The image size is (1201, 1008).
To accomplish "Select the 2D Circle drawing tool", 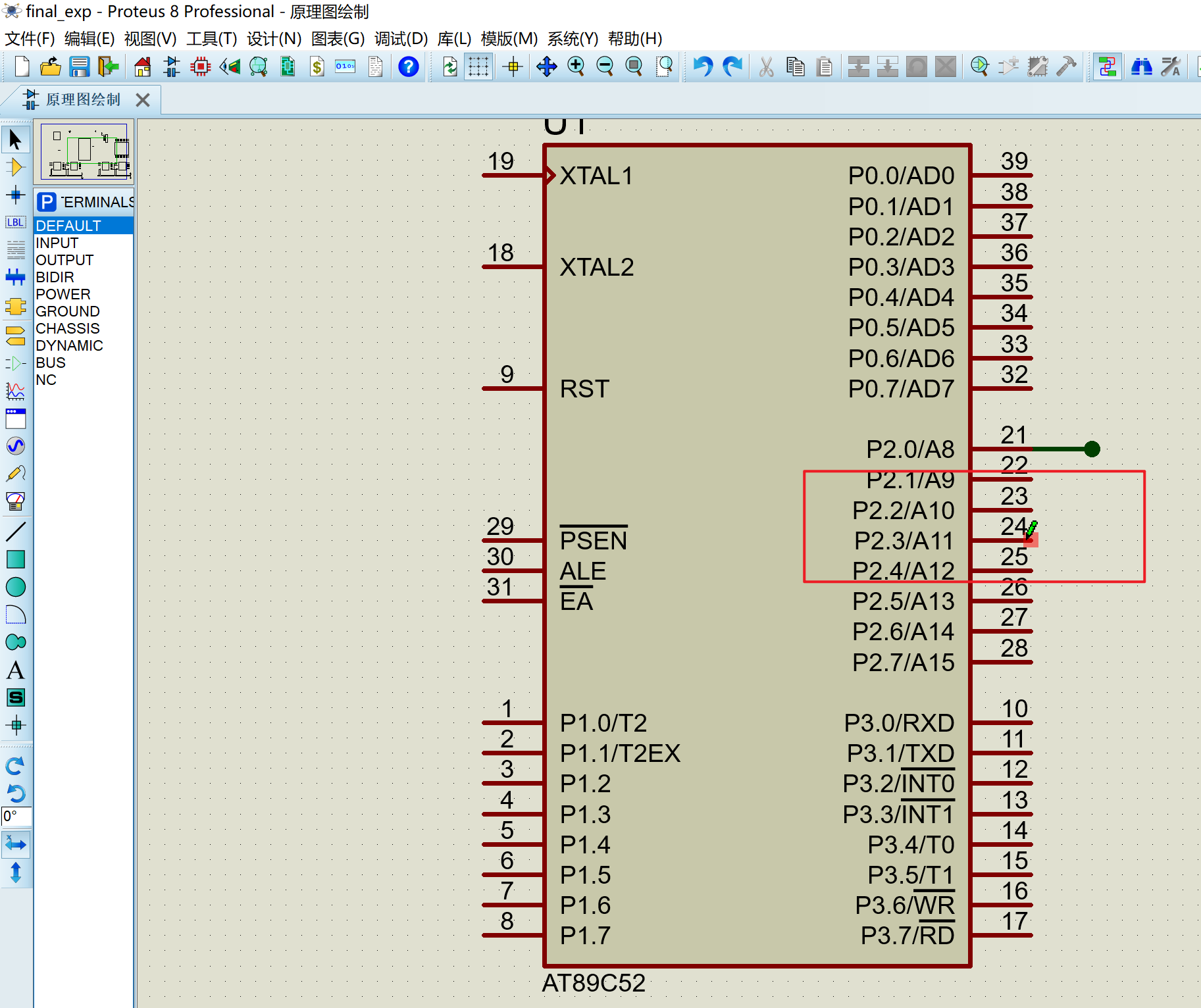I will click(x=16, y=587).
